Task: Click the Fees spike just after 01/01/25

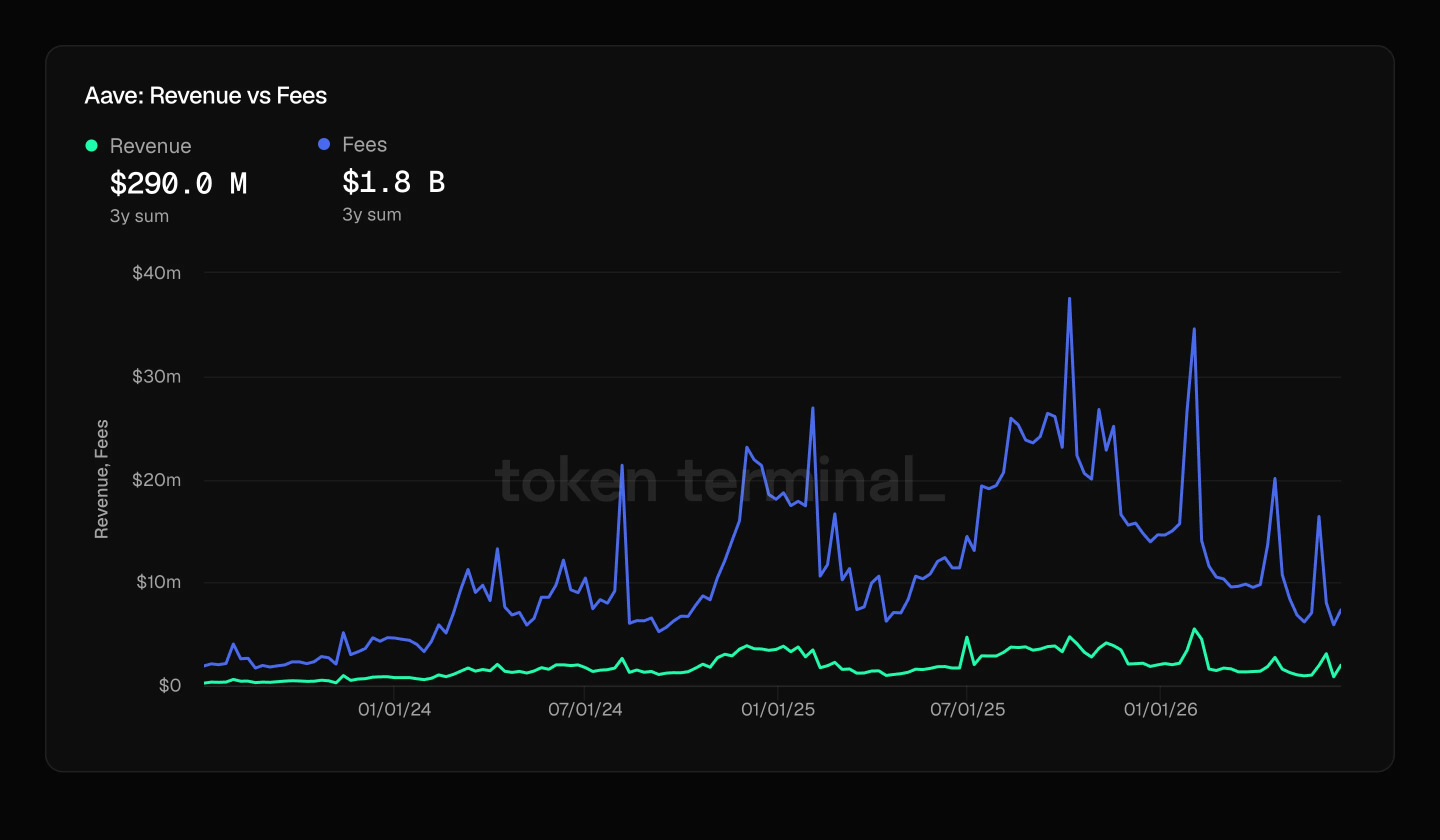Action: [x=812, y=408]
